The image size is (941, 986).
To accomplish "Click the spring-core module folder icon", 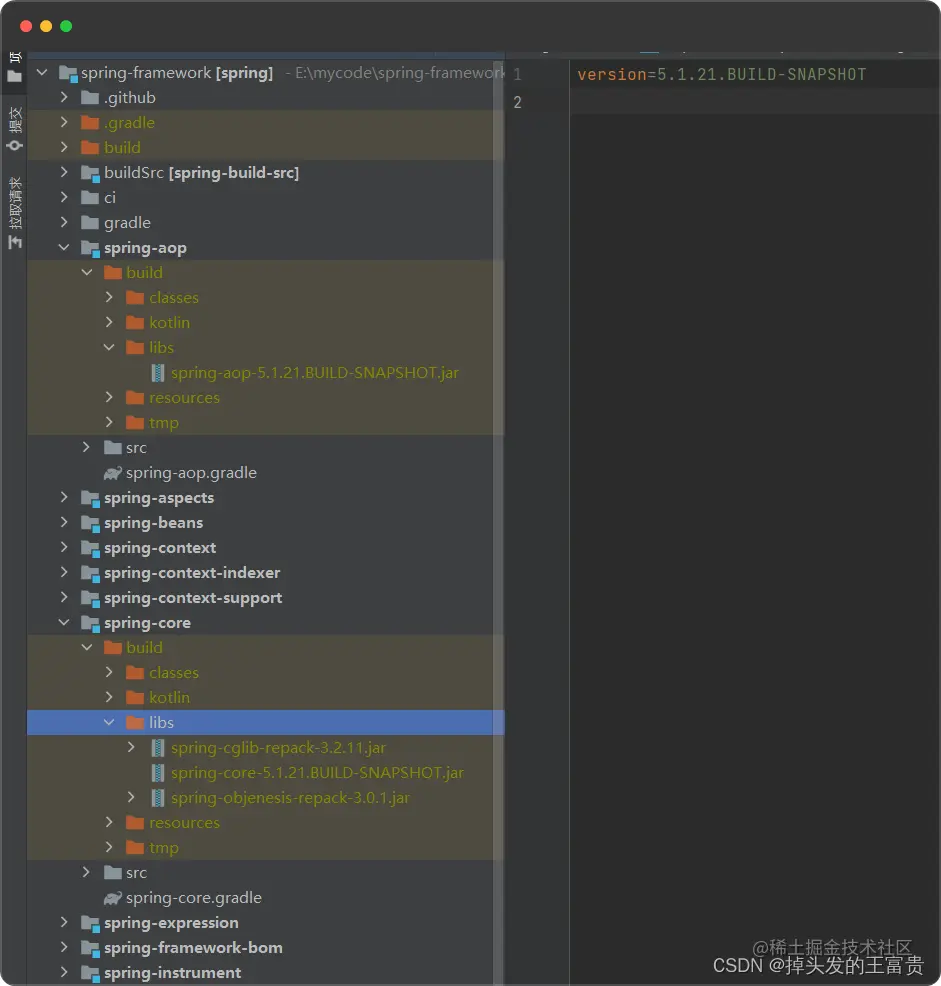I will click(91, 623).
